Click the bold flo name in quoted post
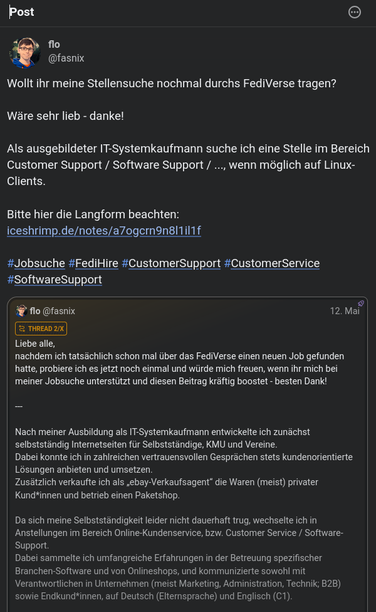Screen dimensions: 376x612 tap(35, 311)
